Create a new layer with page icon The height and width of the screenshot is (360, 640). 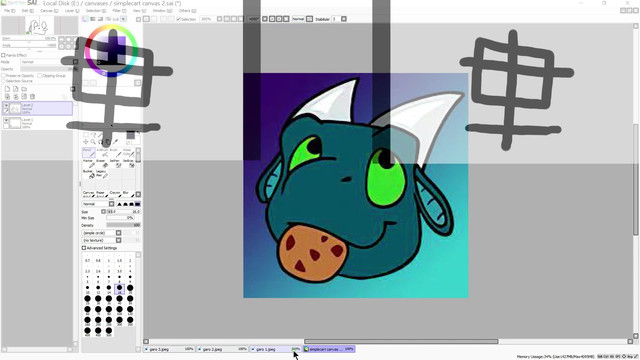tap(7, 89)
